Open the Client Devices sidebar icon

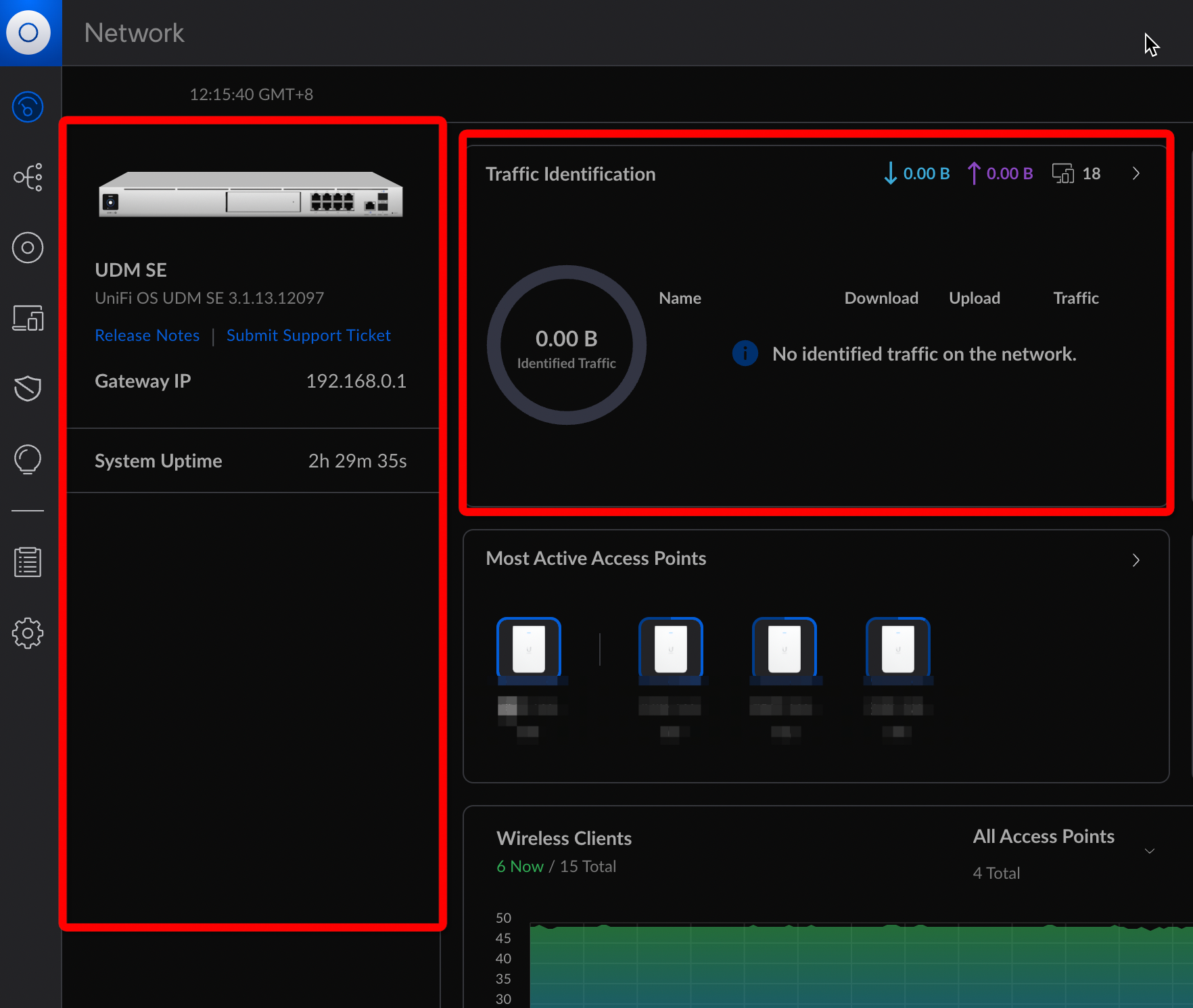point(28,318)
